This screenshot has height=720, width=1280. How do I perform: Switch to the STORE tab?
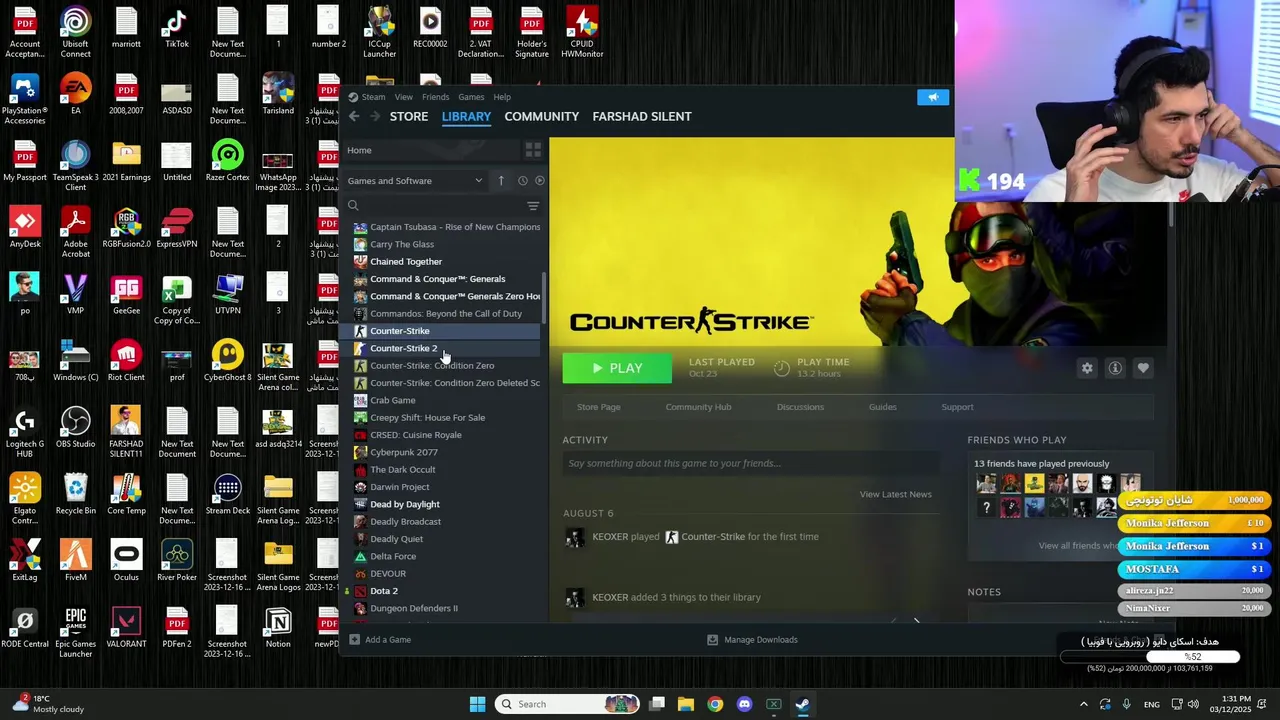(x=409, y=116)
